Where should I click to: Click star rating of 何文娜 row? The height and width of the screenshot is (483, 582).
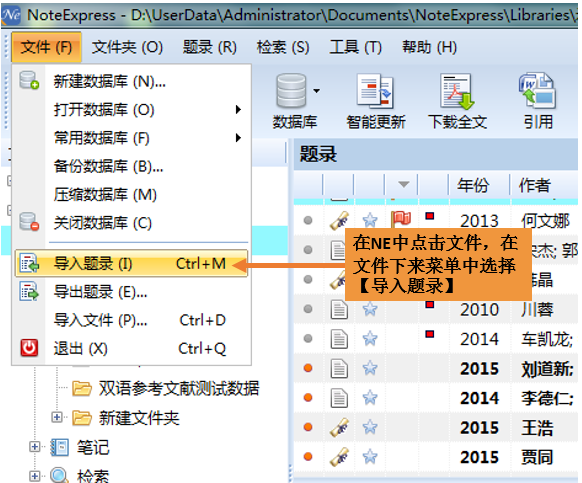point(370,220)
